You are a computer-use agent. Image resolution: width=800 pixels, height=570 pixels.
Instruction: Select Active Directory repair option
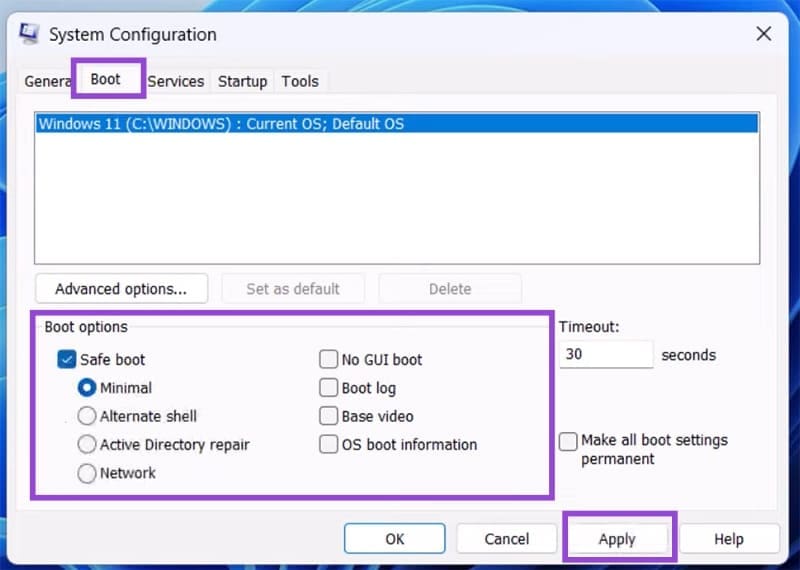tap(87, 444)
